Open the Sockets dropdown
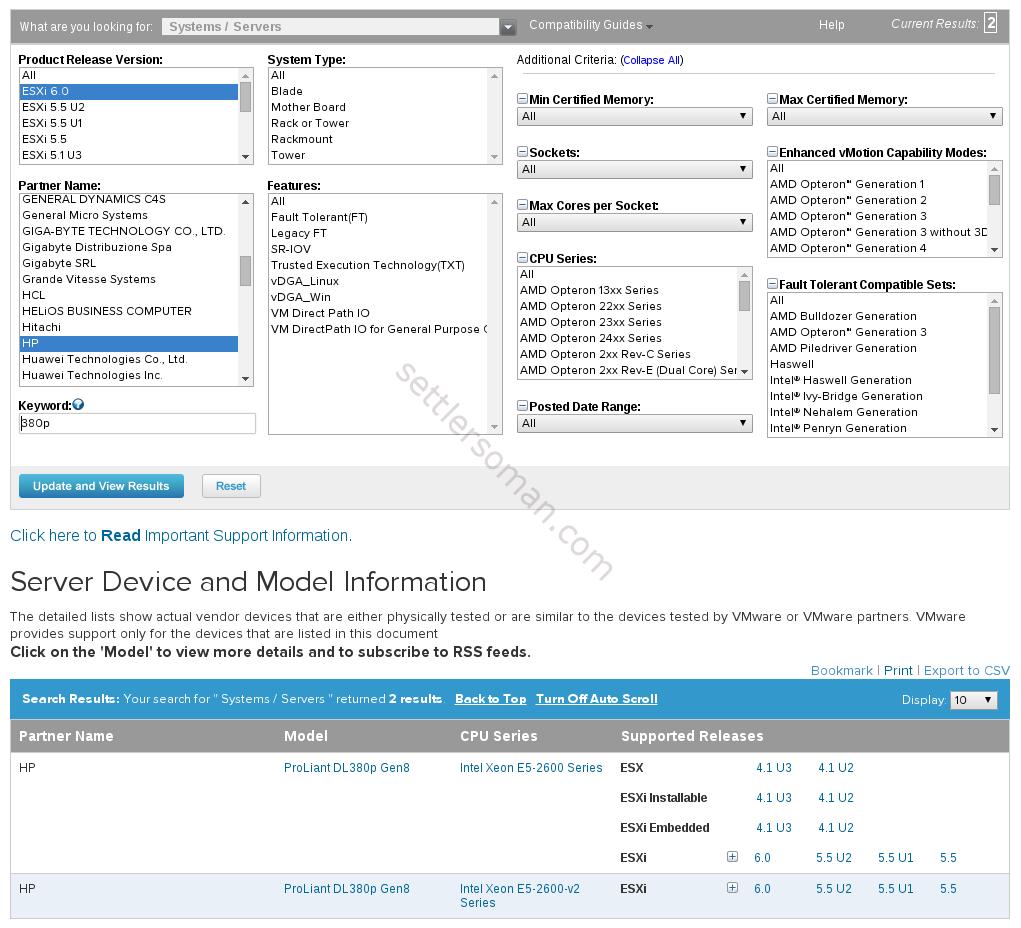 [635, 169]
